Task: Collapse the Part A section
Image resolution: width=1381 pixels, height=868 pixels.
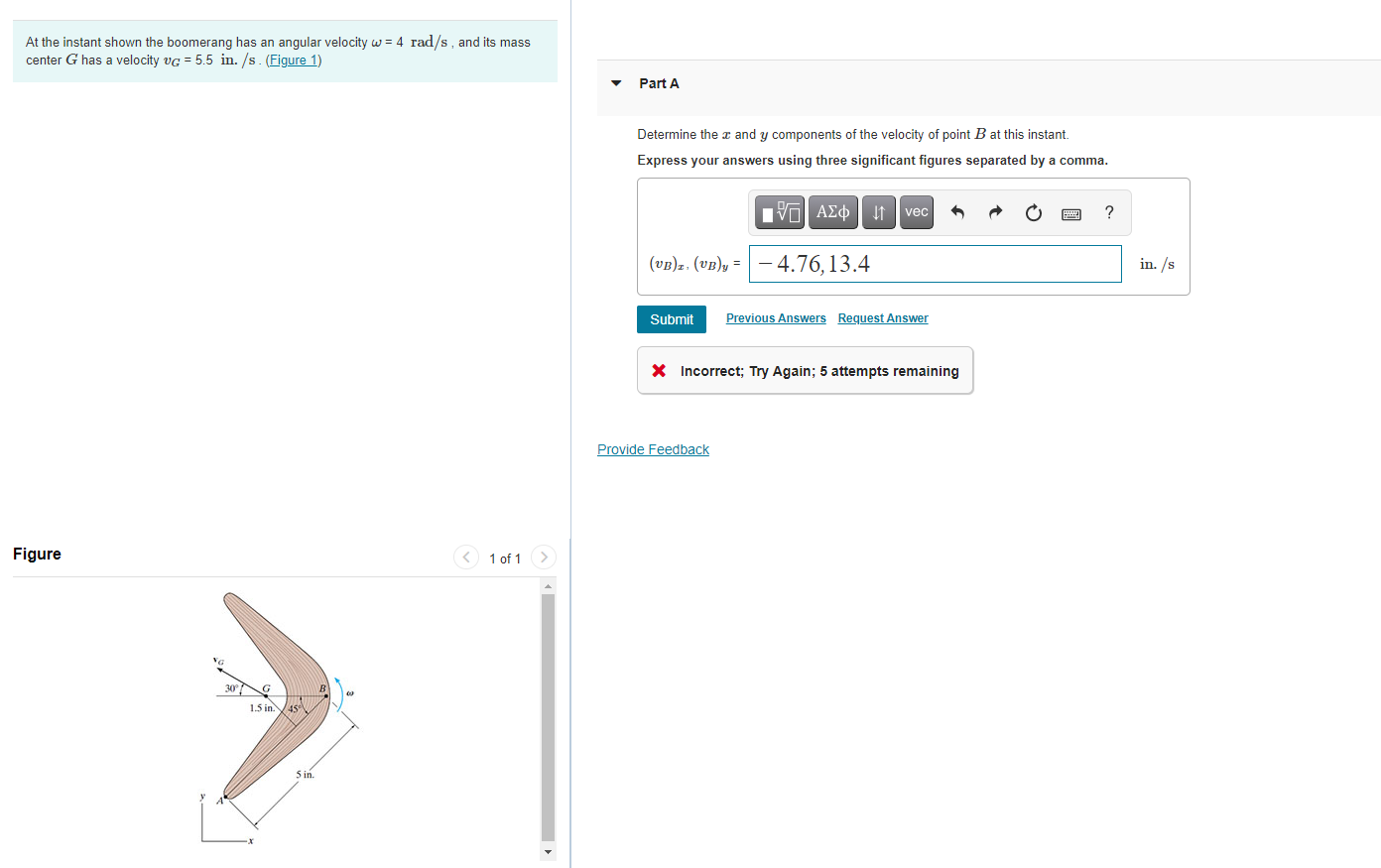Action: pos(615,83)
